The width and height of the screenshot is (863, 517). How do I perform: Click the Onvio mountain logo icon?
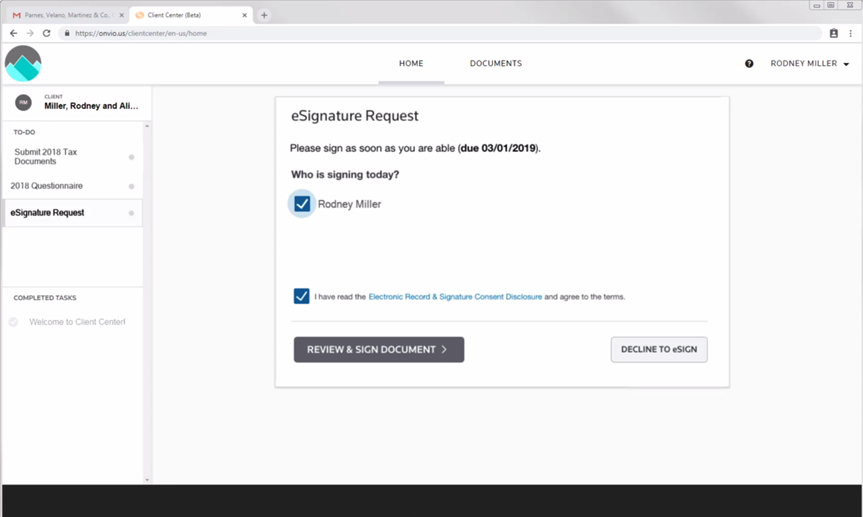point(23,64)
